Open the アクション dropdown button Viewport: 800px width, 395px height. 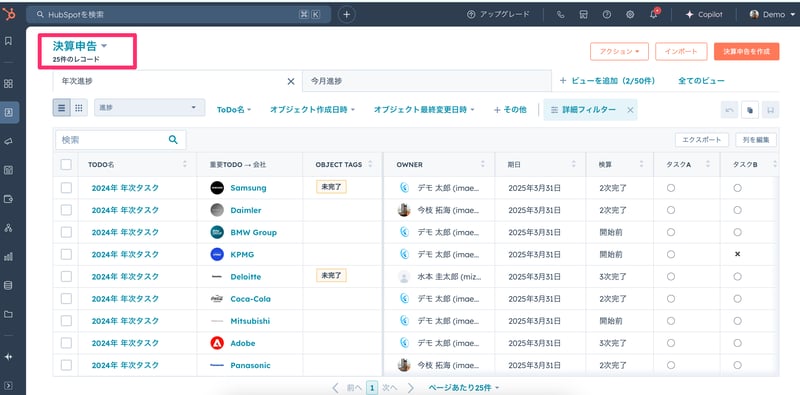619,52
